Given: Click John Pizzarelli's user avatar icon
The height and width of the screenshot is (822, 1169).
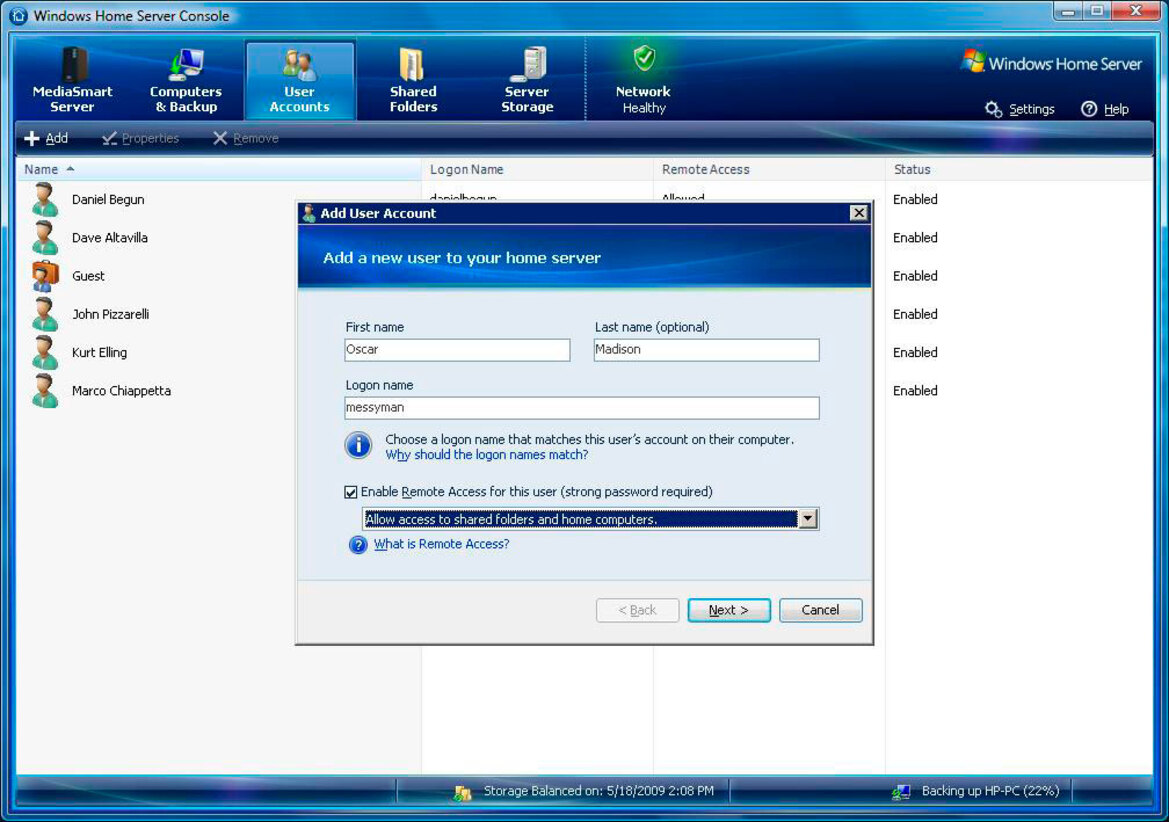Looking at the screenshot, I should 45,314.
